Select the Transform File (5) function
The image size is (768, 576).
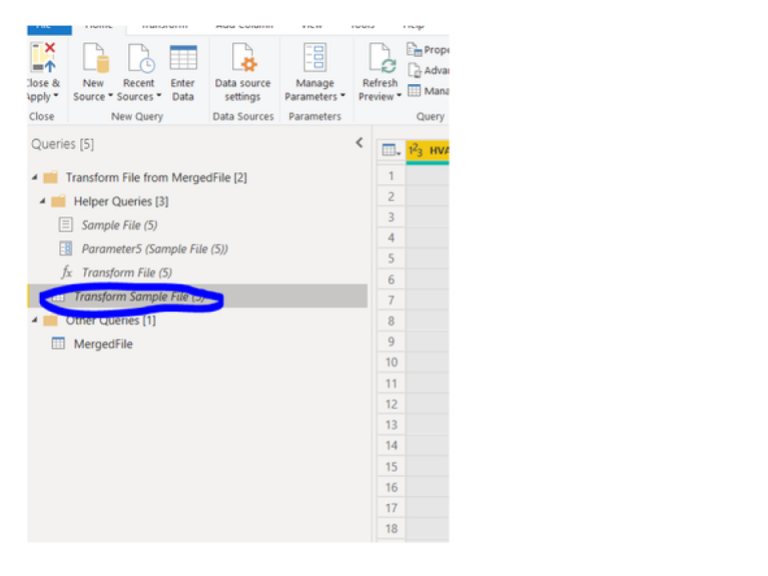pyautogui.click(x=127, y=272)
